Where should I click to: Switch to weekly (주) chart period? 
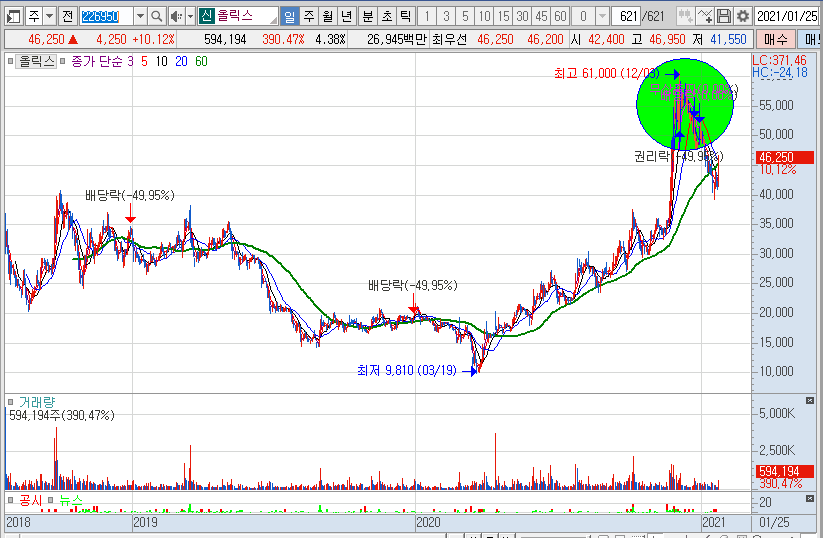point(308,16)
